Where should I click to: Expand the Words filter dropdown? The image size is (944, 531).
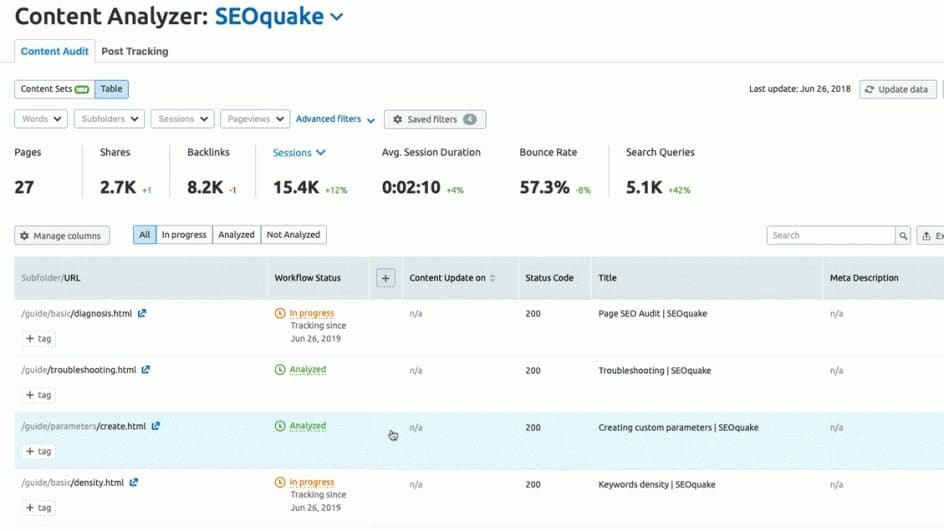tap(41, 119)
